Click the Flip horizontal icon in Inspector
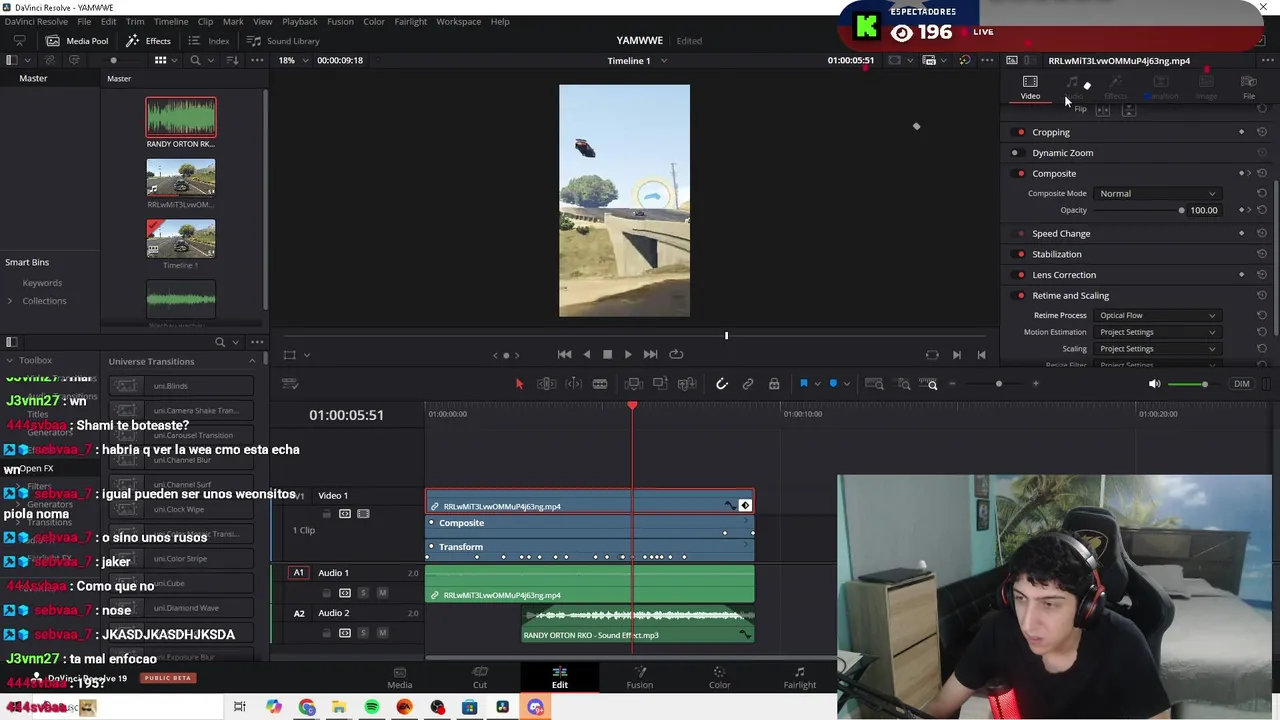The height and width of the screenshot is (720, 1280). pyautogui.click(x=1103, y=110)
